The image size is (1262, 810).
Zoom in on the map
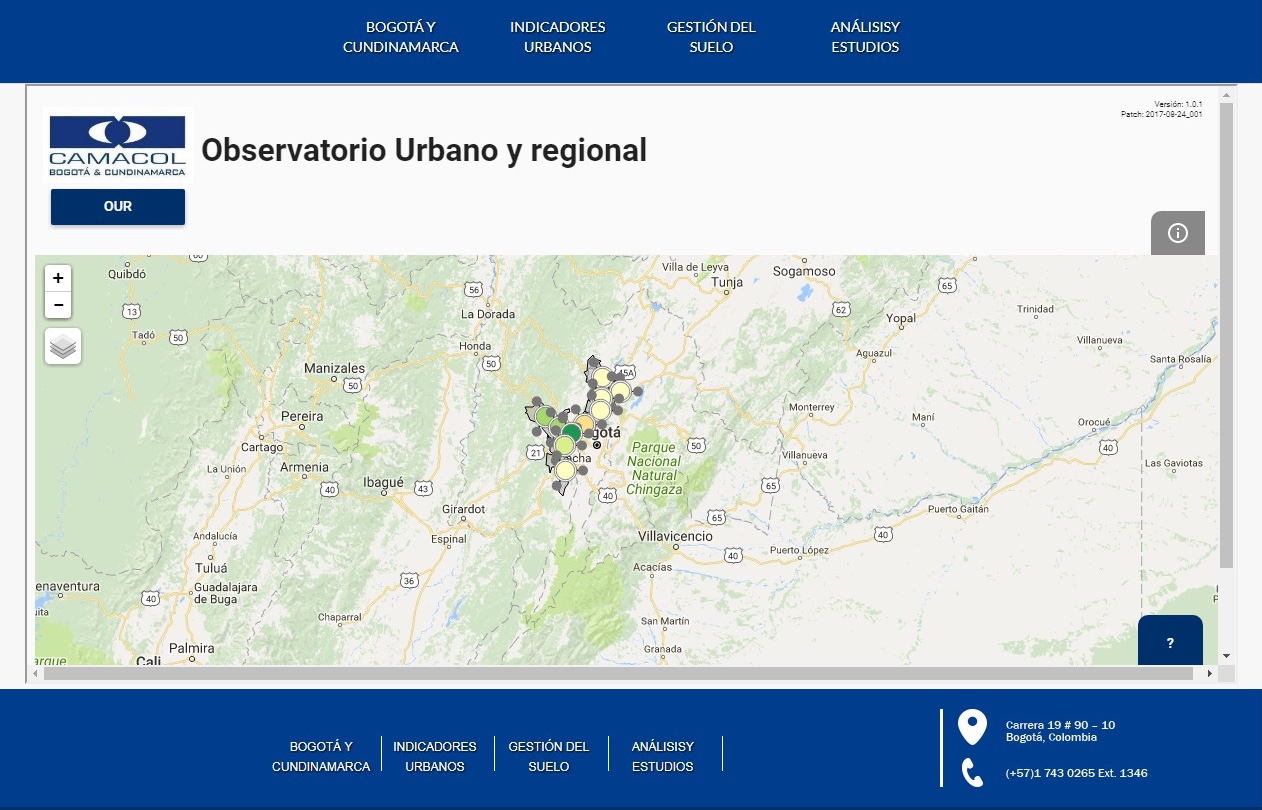click(58, 278)
